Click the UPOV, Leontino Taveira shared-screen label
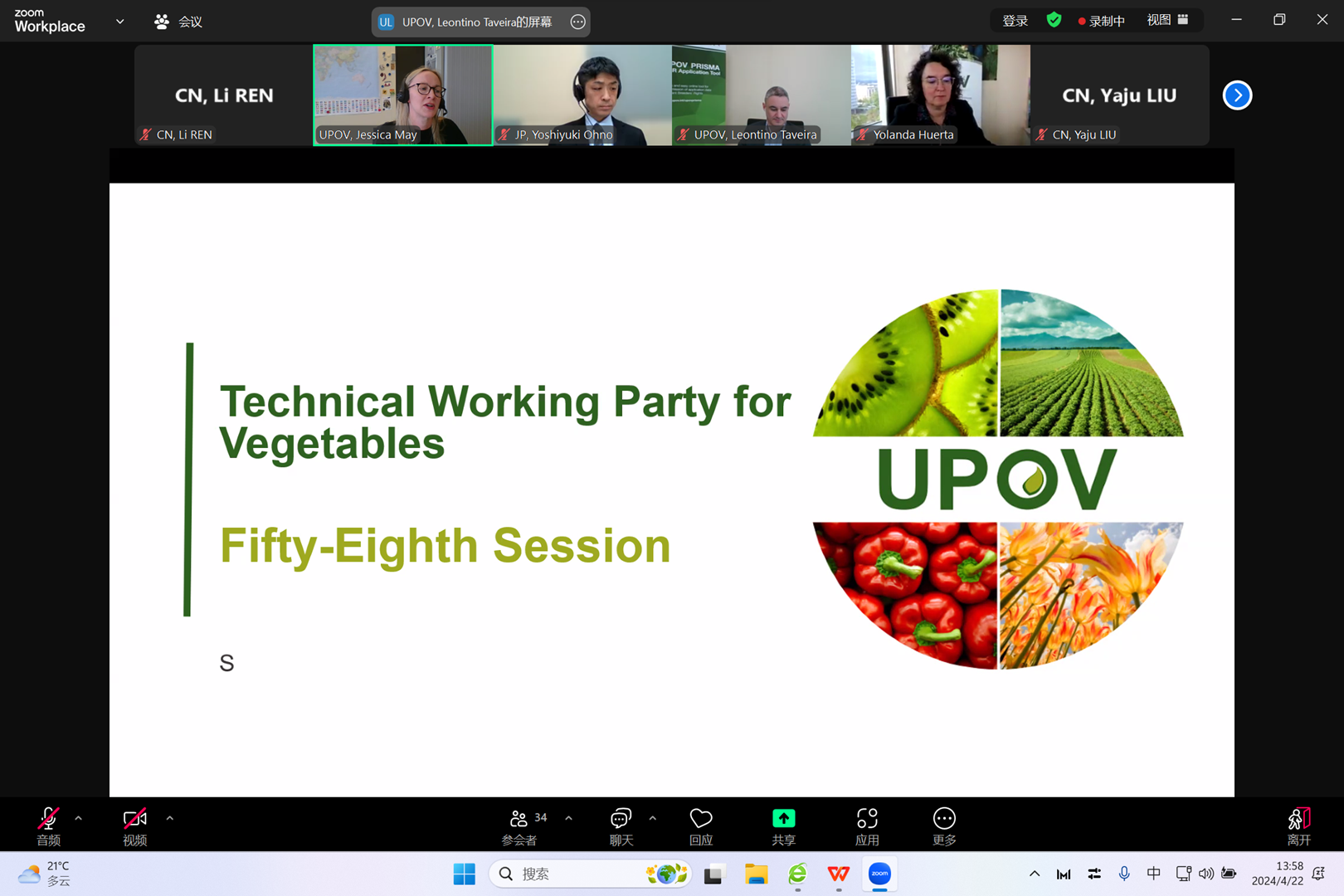This screenshot has height=896, width=1344. click(476, 22)
